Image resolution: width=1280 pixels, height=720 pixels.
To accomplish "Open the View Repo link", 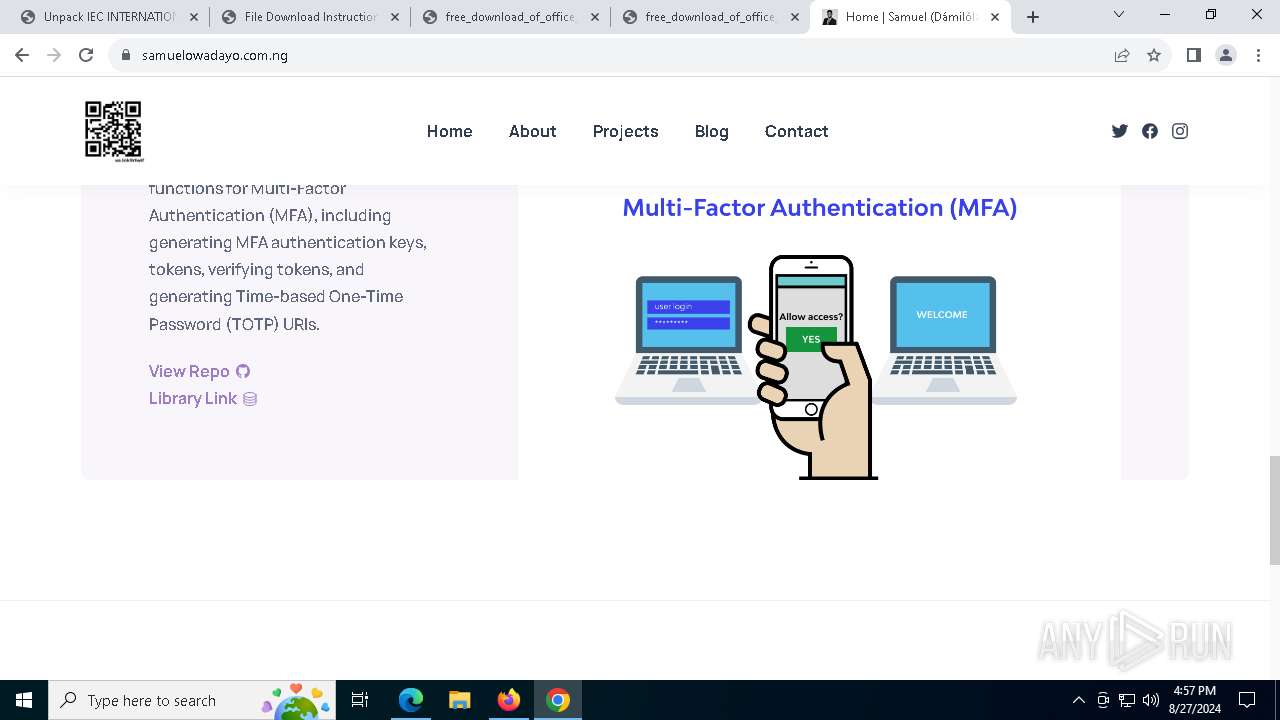I will tap(199, 371).
